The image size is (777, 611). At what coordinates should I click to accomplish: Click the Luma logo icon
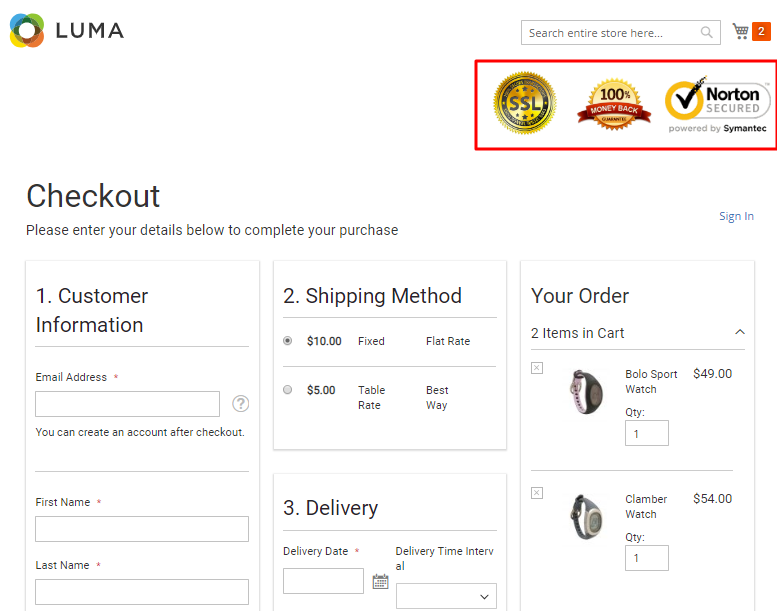pos(27,31)
